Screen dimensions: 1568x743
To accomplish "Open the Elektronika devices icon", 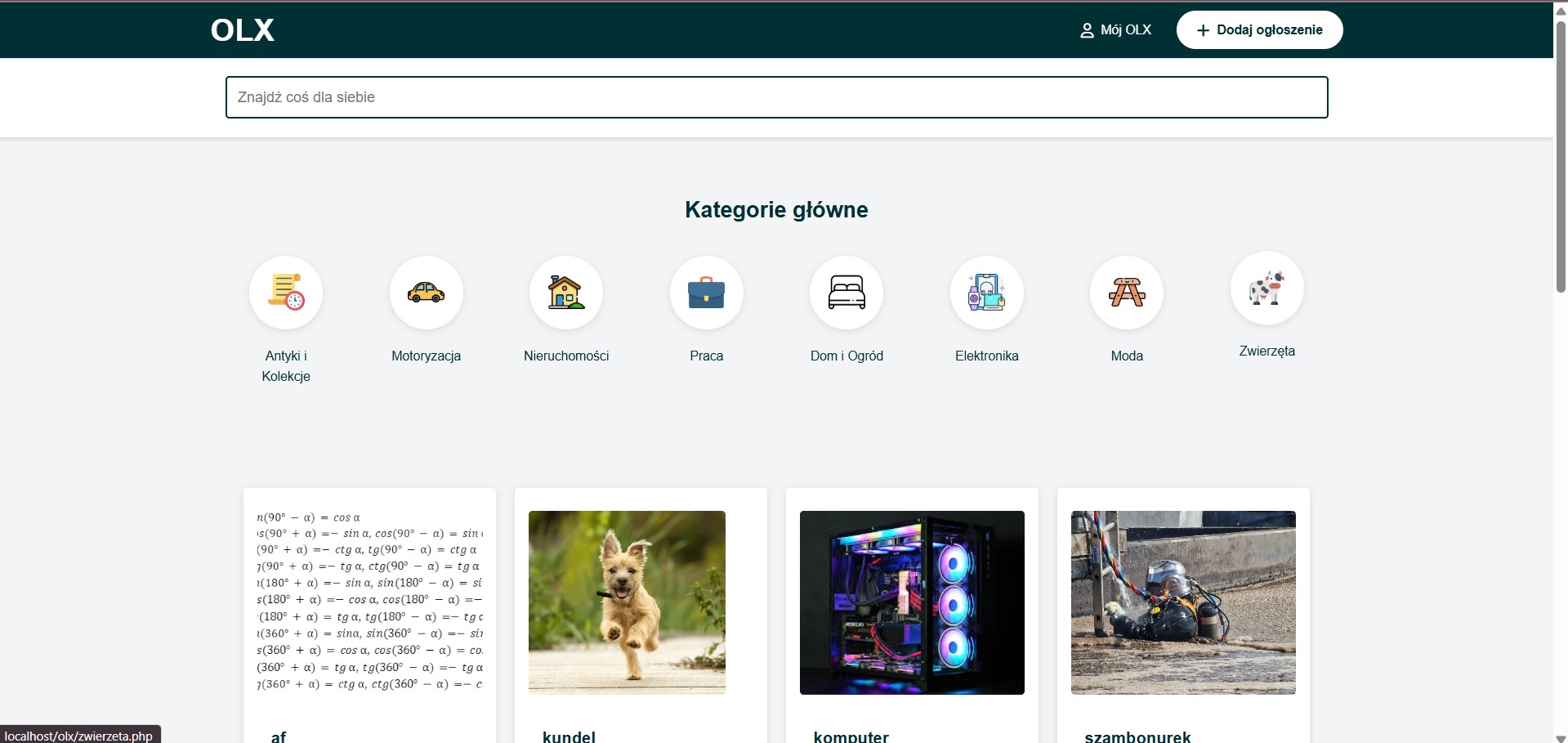I will pyautogui.click(x=986, y=293).
